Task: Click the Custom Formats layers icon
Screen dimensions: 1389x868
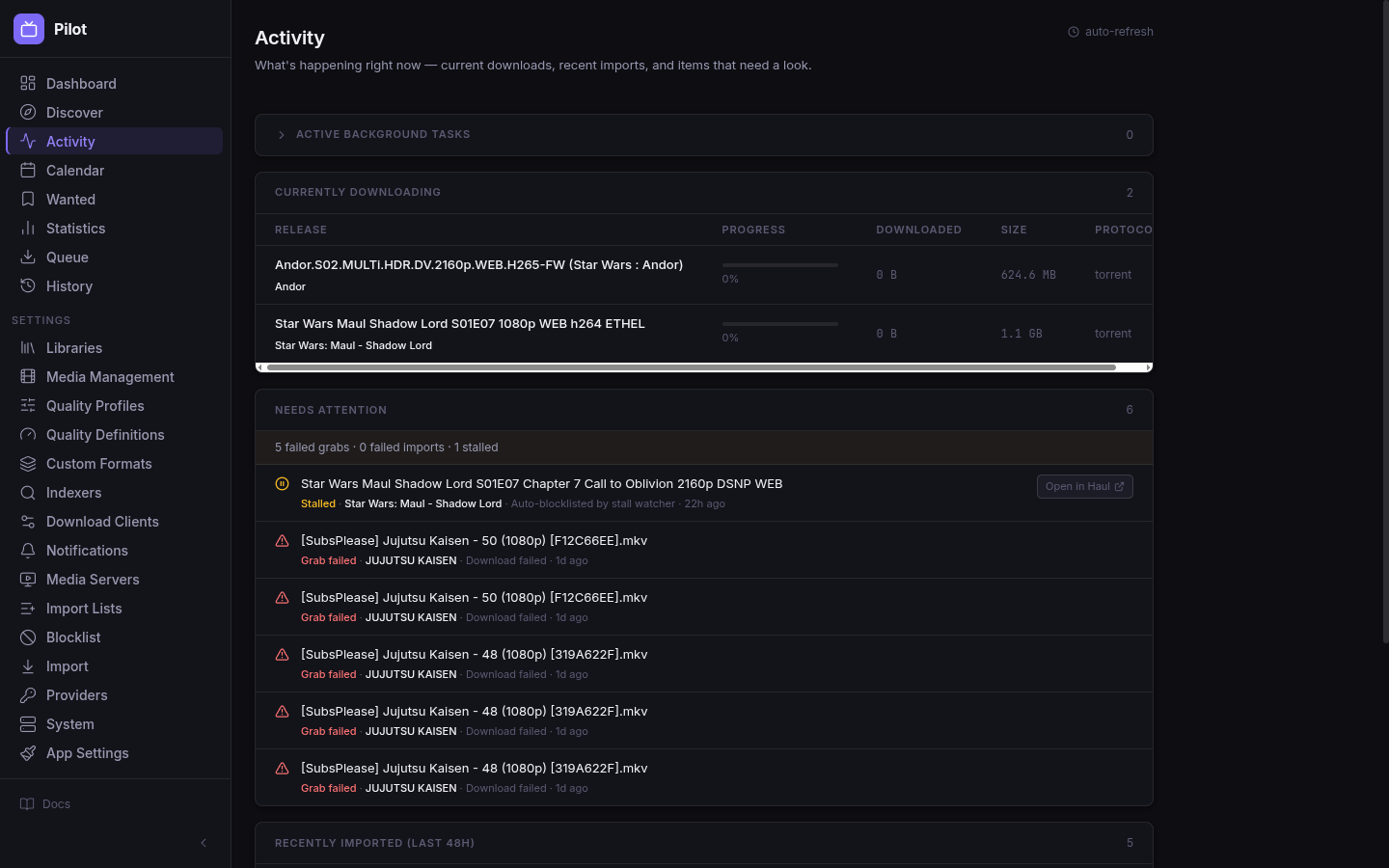Action: (28, 464)
